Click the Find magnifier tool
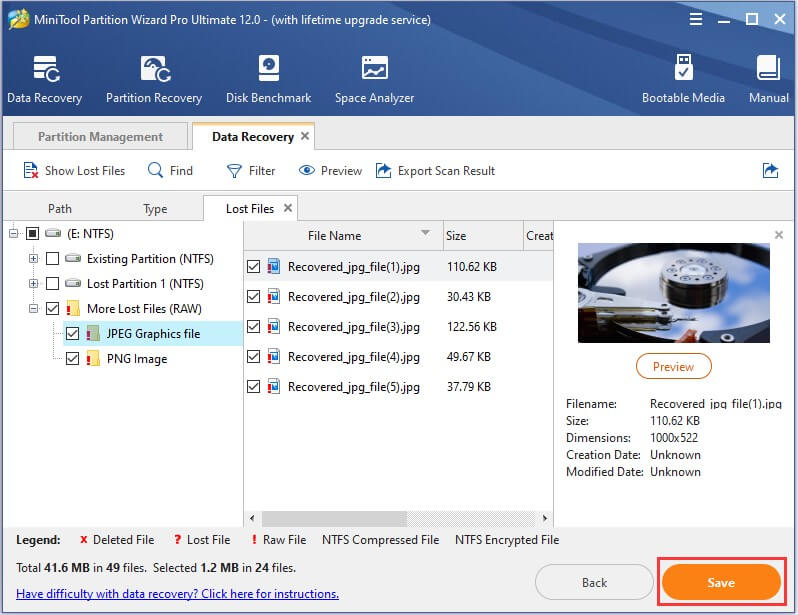 click(170, 171)
